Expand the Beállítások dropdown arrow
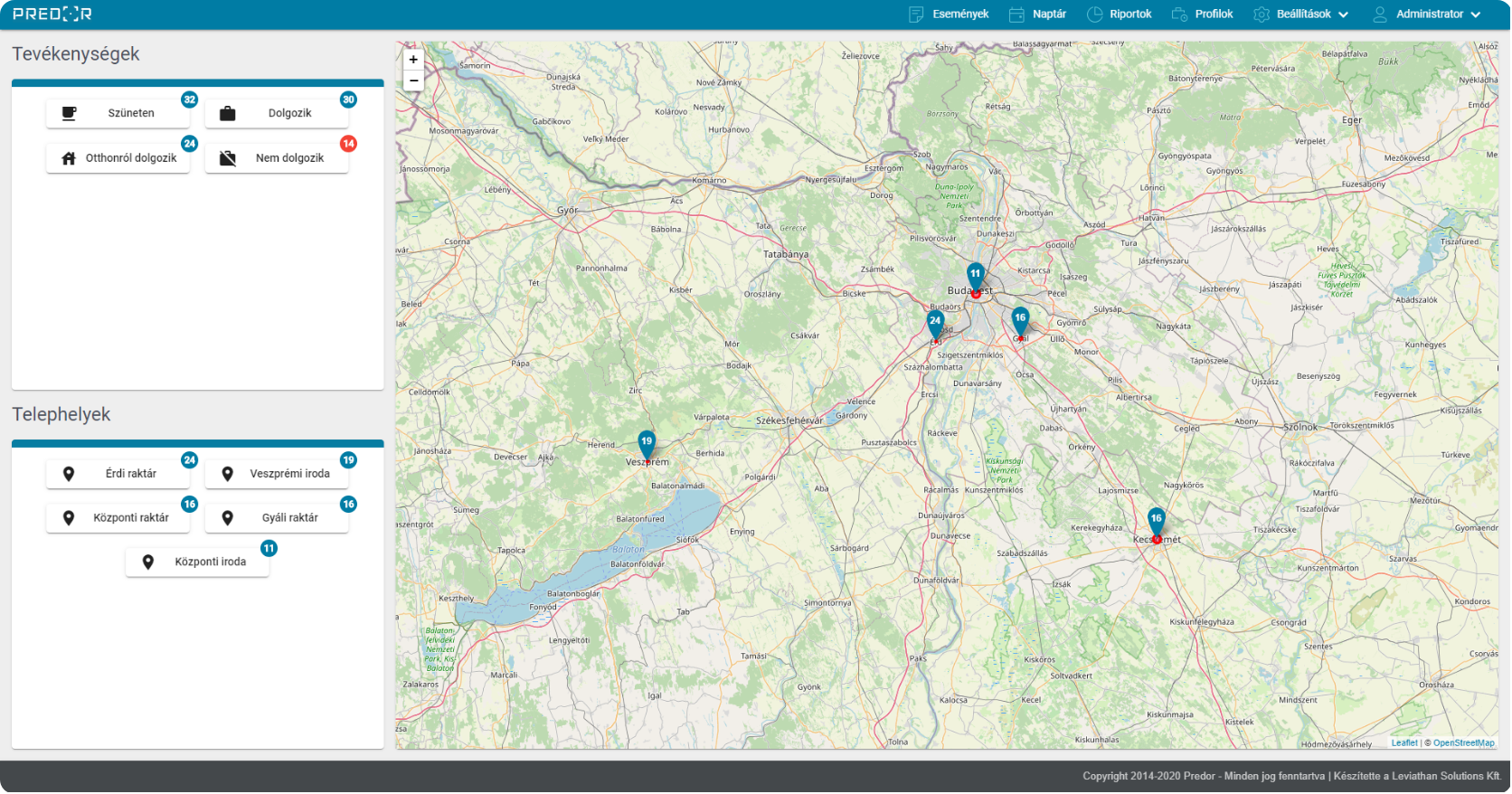Screen dimensions: 1512x794 coord(1343,15)
